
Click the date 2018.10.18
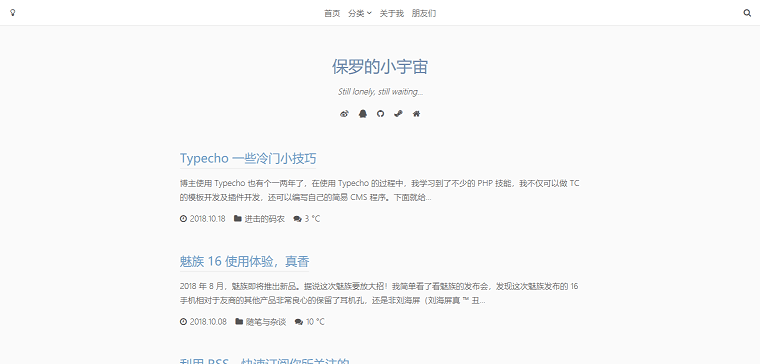click(x=207, y=219)
